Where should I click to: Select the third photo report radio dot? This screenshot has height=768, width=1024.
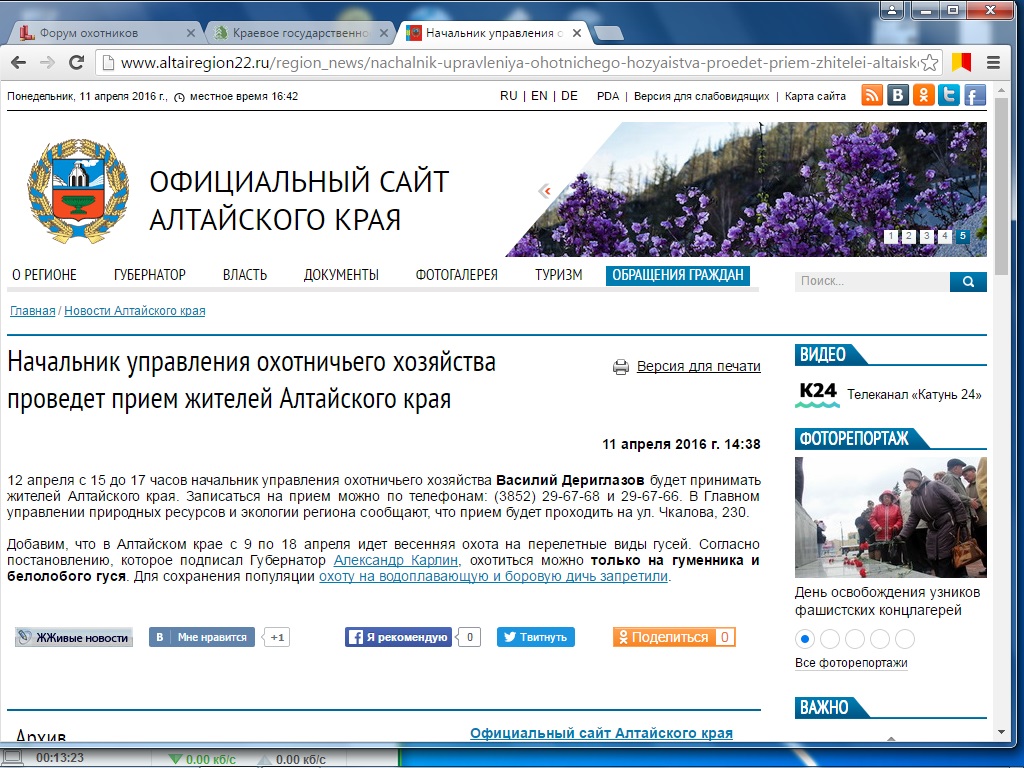pos(855,639)
